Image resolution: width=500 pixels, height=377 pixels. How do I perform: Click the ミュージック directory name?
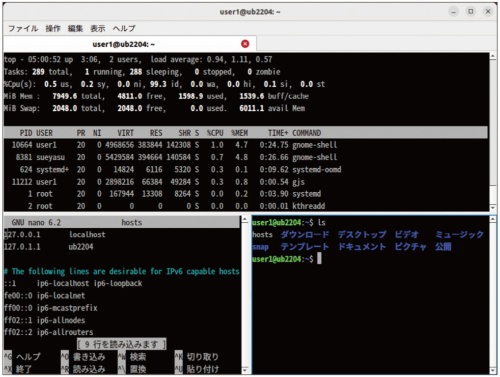(459, 235)
